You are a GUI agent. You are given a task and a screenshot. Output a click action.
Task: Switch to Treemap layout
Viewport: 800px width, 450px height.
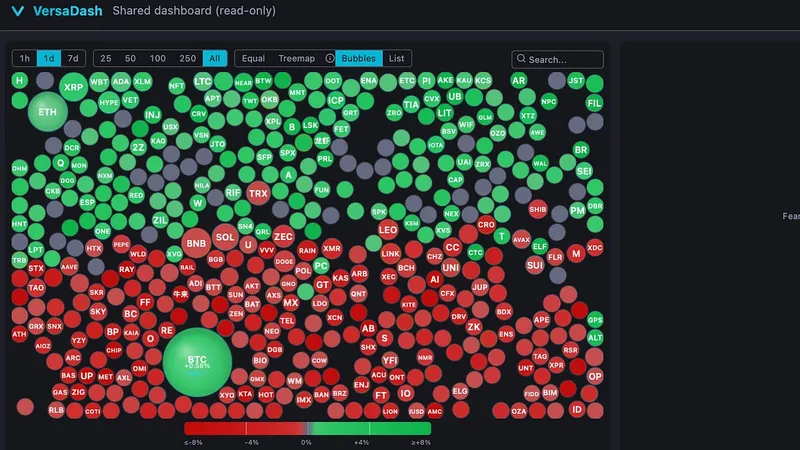[x=296, y=58]
